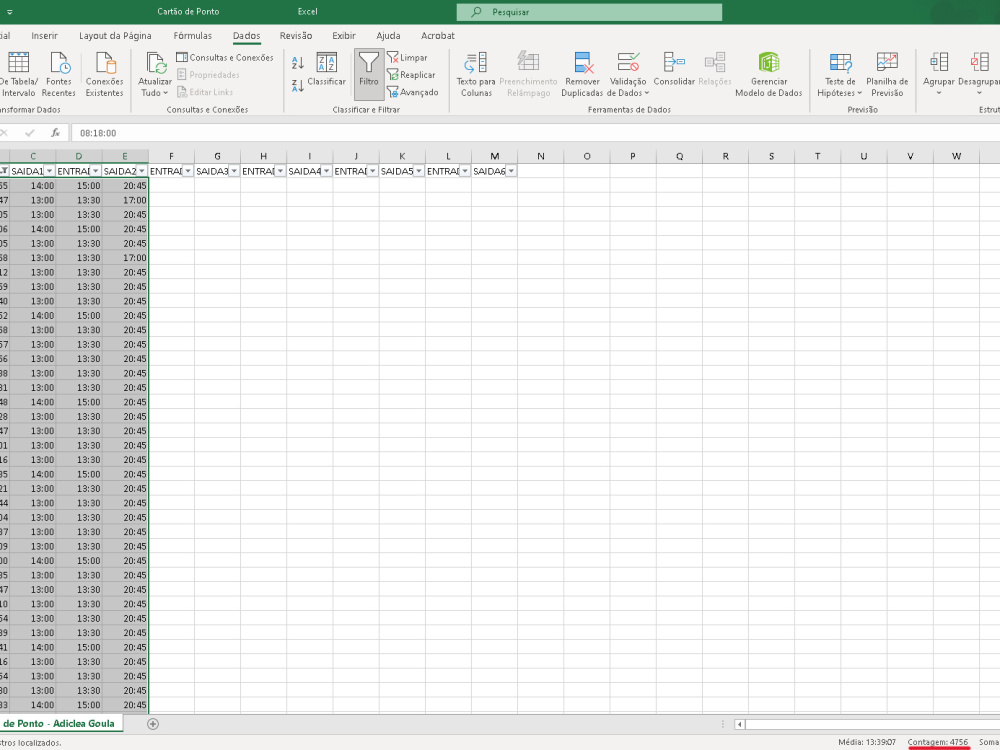1000x750 pixels.
Task: Confirm the entry with the formula bar checkmark
Action: 29,133
